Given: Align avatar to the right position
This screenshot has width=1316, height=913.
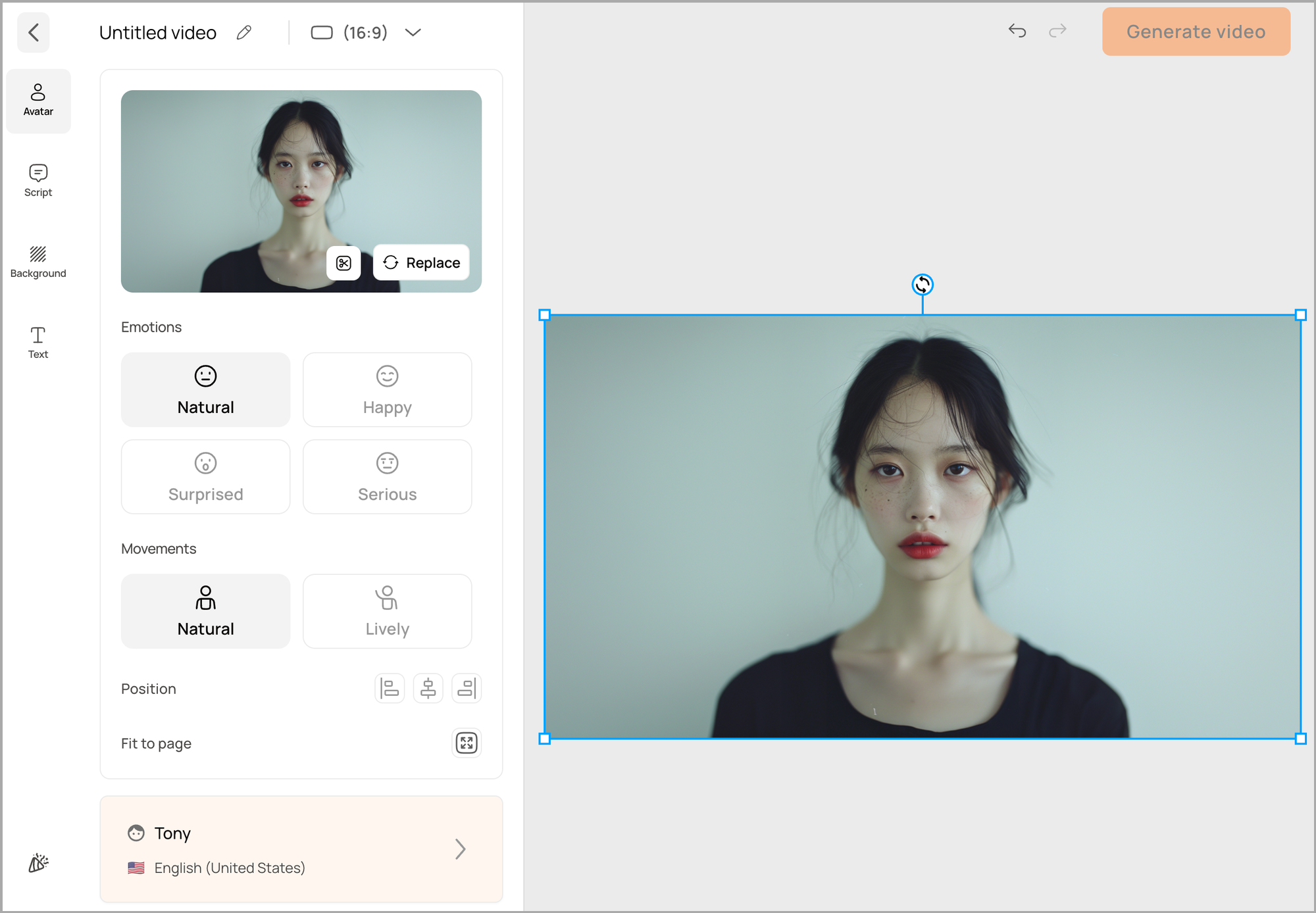Looking at the screenshot, I should click(467, 689).
